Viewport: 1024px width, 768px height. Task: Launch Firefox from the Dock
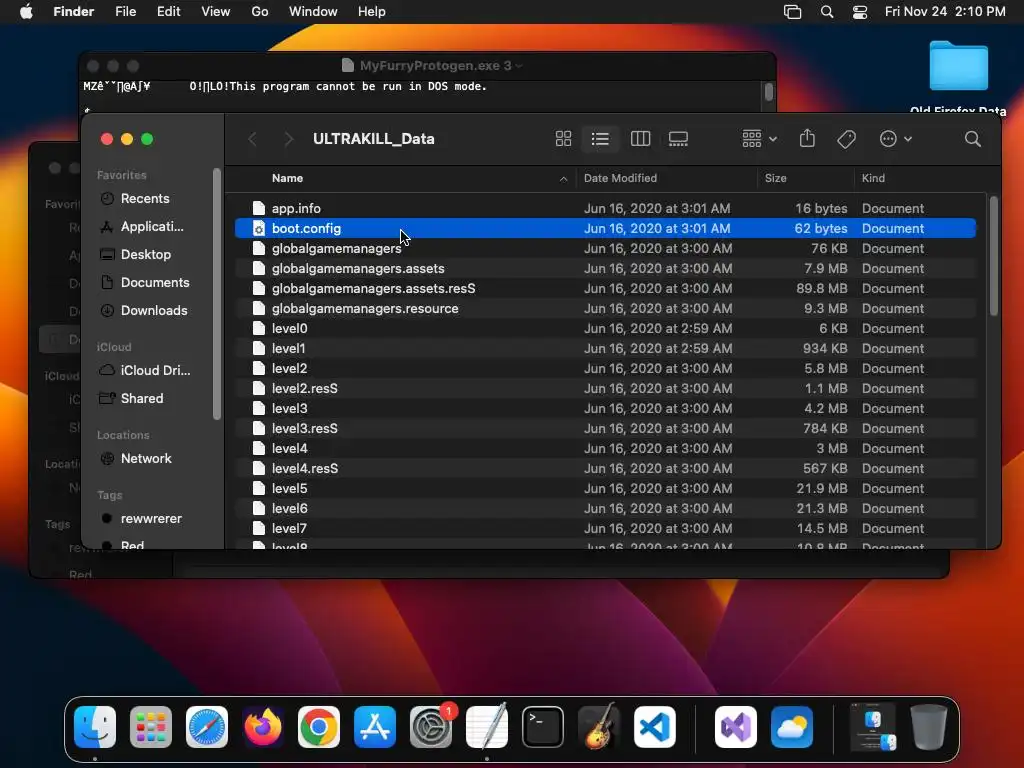263,727
